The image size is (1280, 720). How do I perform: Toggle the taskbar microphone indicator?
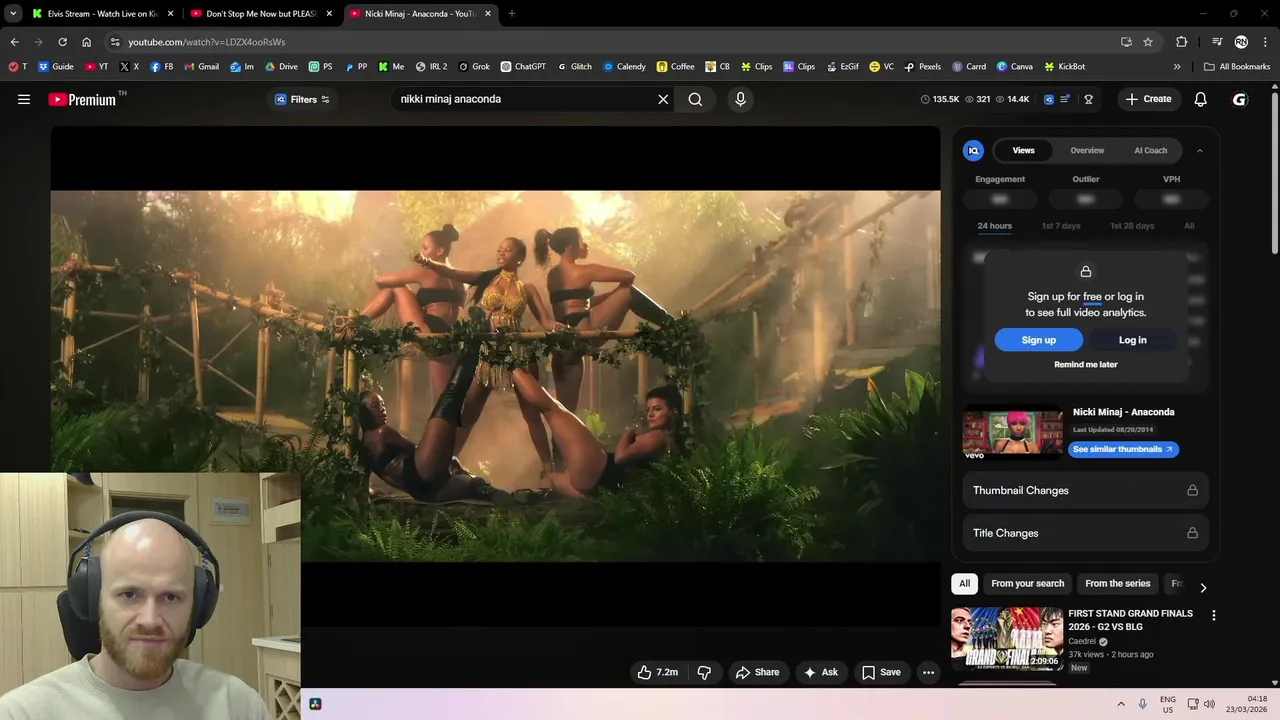[1142, 704]
